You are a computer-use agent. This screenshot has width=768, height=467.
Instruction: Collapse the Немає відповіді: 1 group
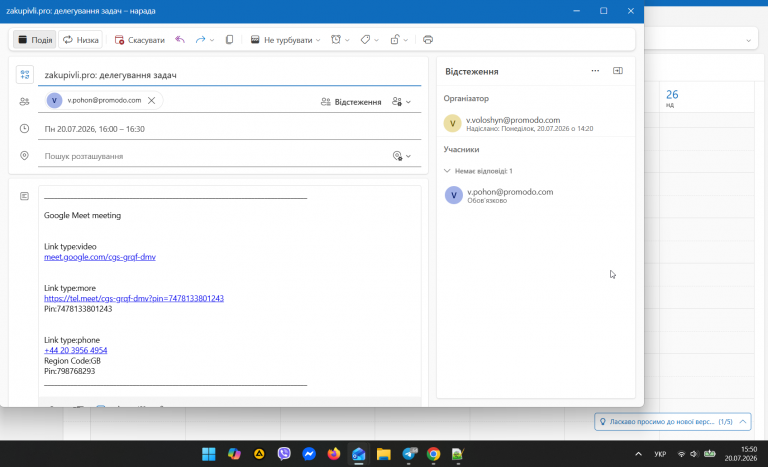pos(447,171)
